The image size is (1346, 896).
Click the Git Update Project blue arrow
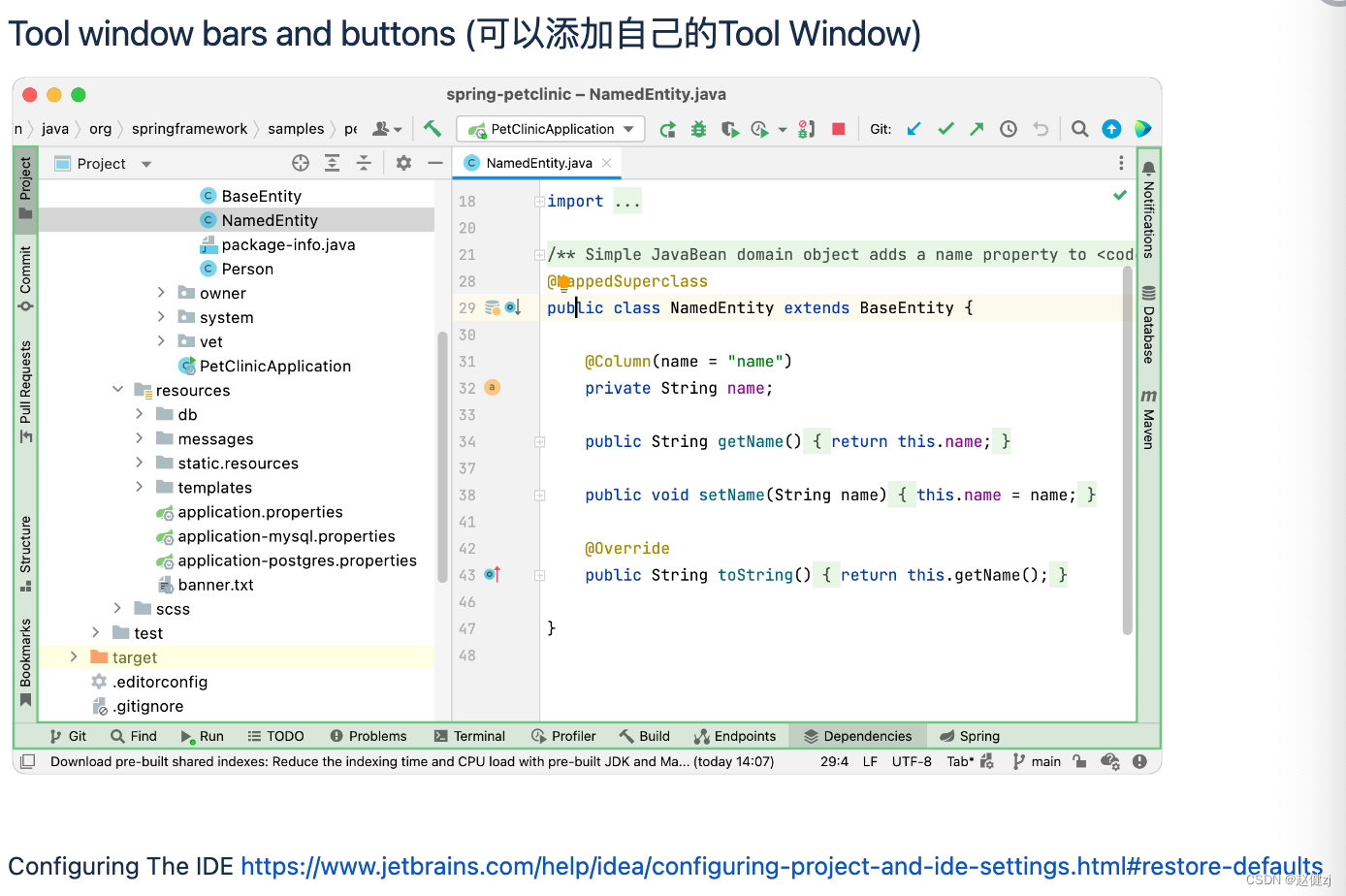tap(914, 129)
